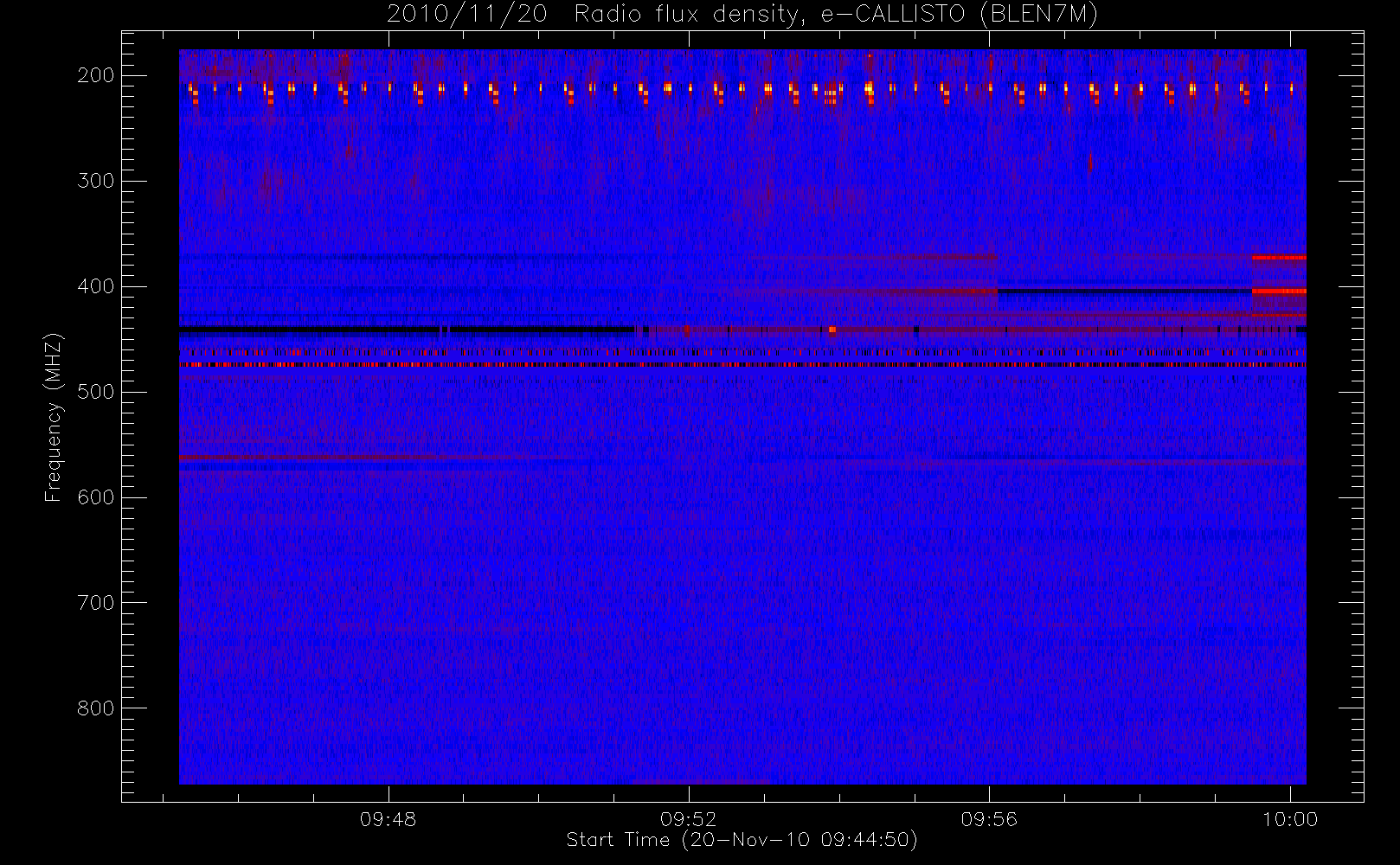This screenshot has width=1400, height=865.
Task: Click the date "2010/11/20" in the title
Action: click(466, 15)
